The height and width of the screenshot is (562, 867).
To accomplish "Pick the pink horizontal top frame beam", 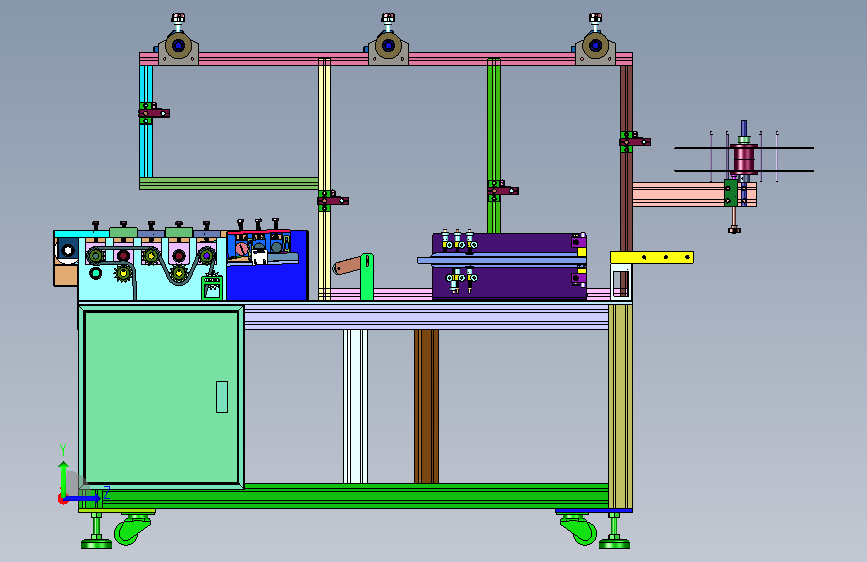I will point(385,59).
